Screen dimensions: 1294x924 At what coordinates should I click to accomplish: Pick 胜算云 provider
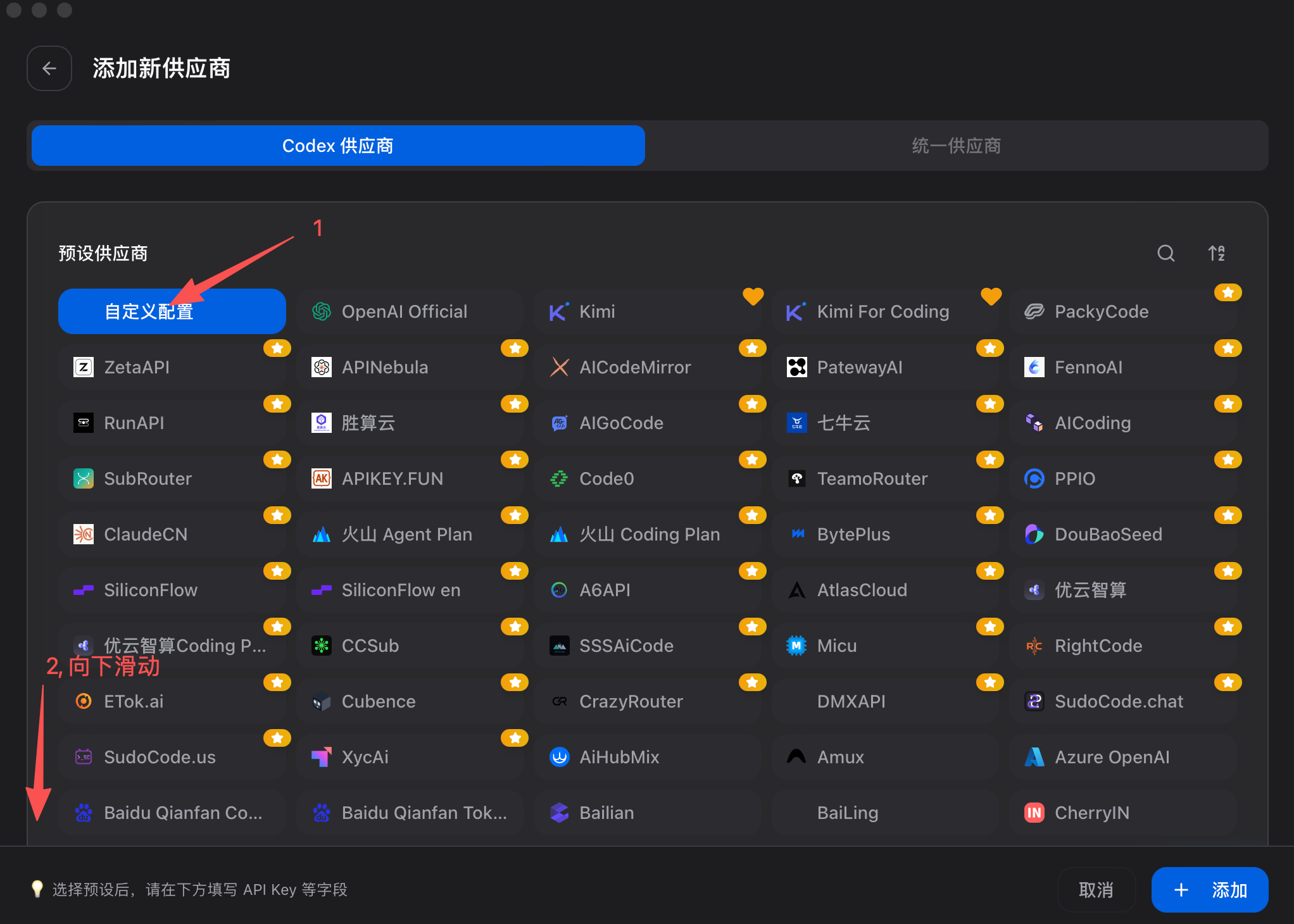(x=410, y=423)
